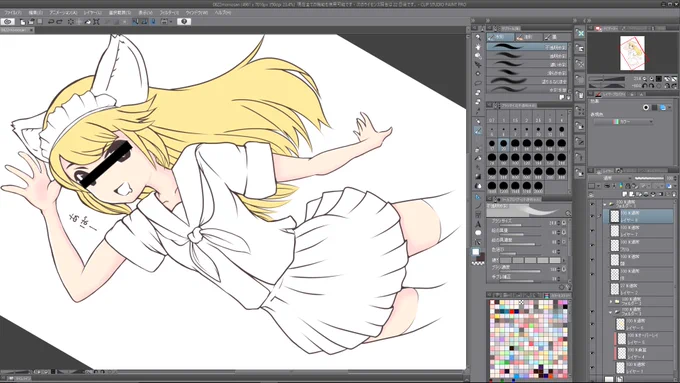The image size is (680, 383).
Task: Toggle visibility of the top layer folder
Action: point(592,203)
